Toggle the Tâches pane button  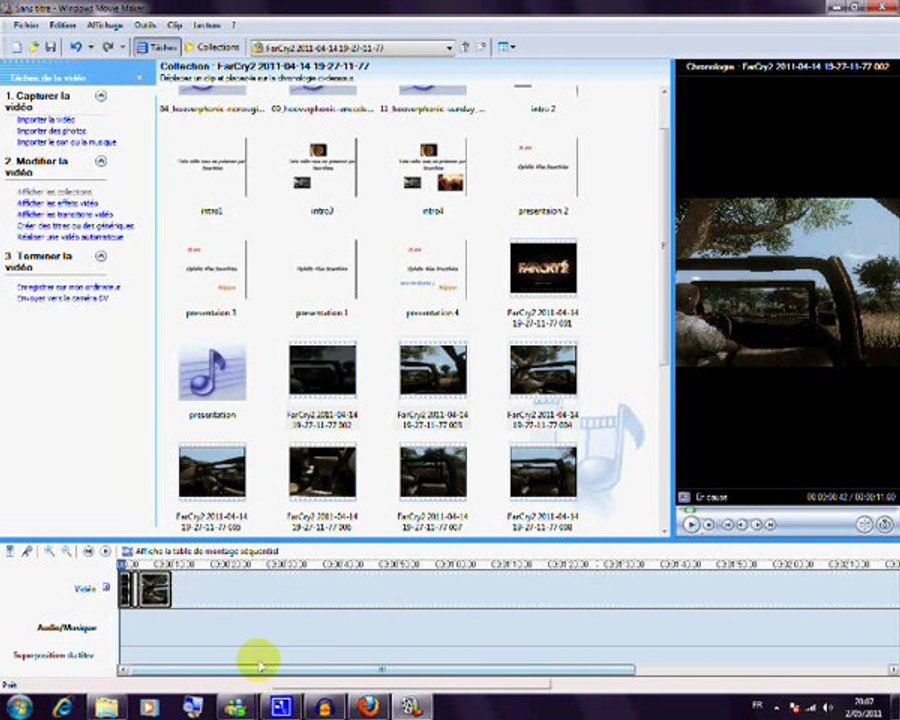(x=157, y=47)
